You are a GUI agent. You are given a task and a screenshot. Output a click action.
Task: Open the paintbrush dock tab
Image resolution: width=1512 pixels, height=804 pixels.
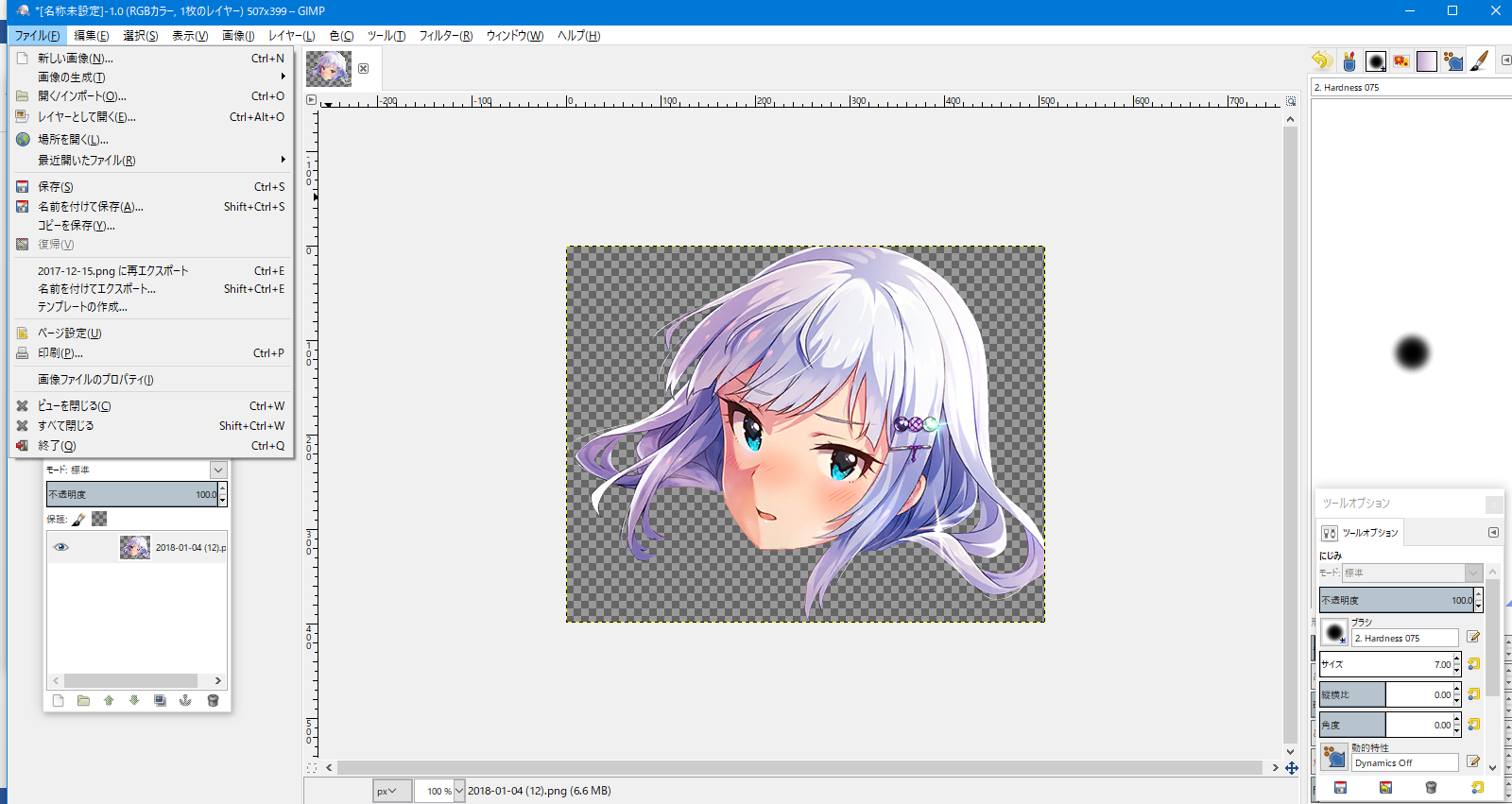pyautogui.click(x=1480, y=60)
